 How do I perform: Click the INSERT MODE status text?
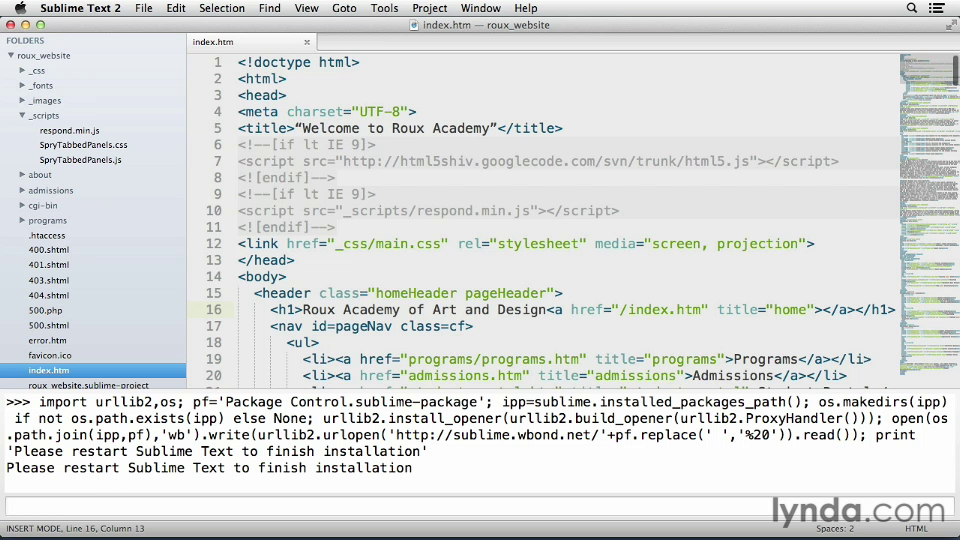pyautogui.click(x=75, y=528)
